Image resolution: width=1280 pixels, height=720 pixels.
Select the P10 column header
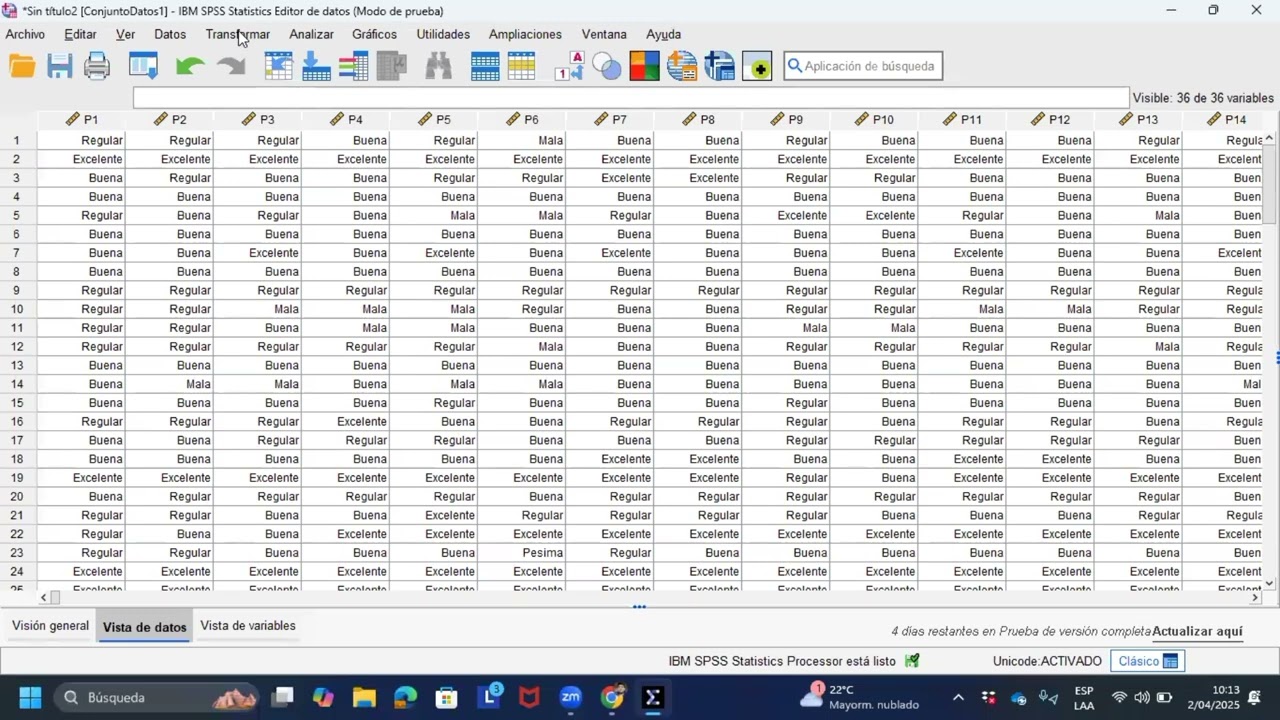[x=874, y=119]
